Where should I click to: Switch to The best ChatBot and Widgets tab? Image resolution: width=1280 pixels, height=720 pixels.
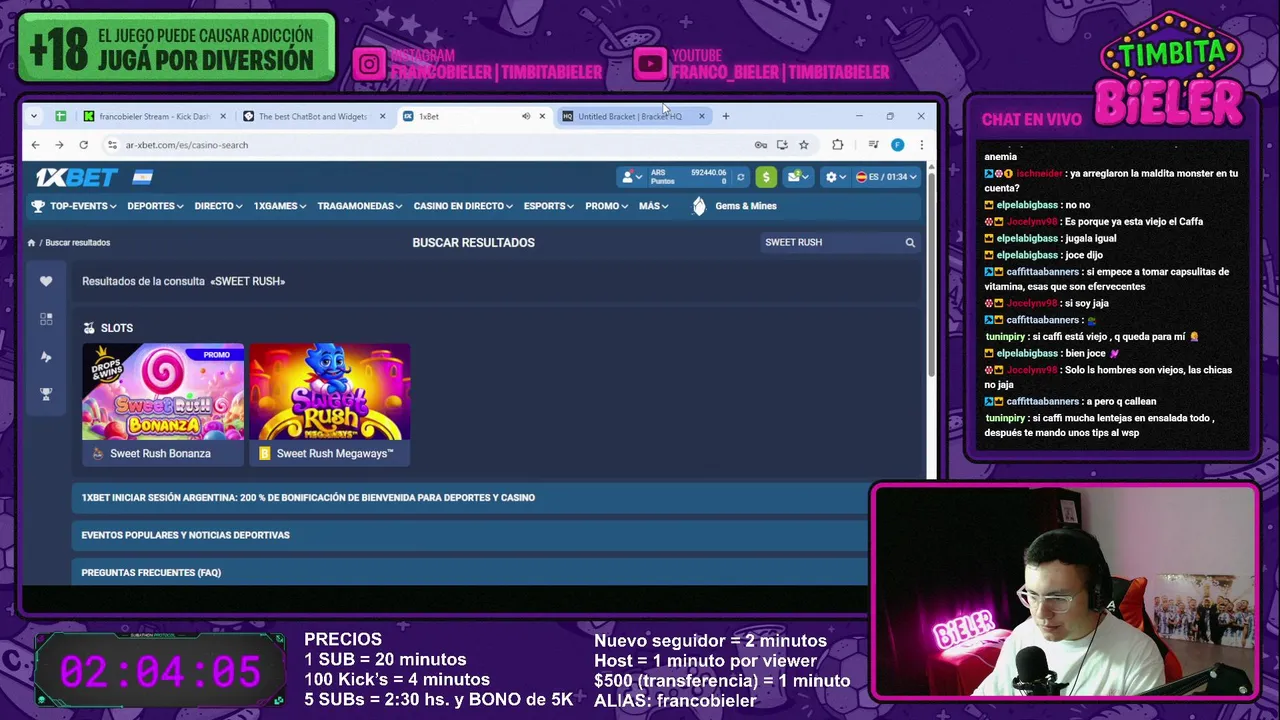pos(314,116)
